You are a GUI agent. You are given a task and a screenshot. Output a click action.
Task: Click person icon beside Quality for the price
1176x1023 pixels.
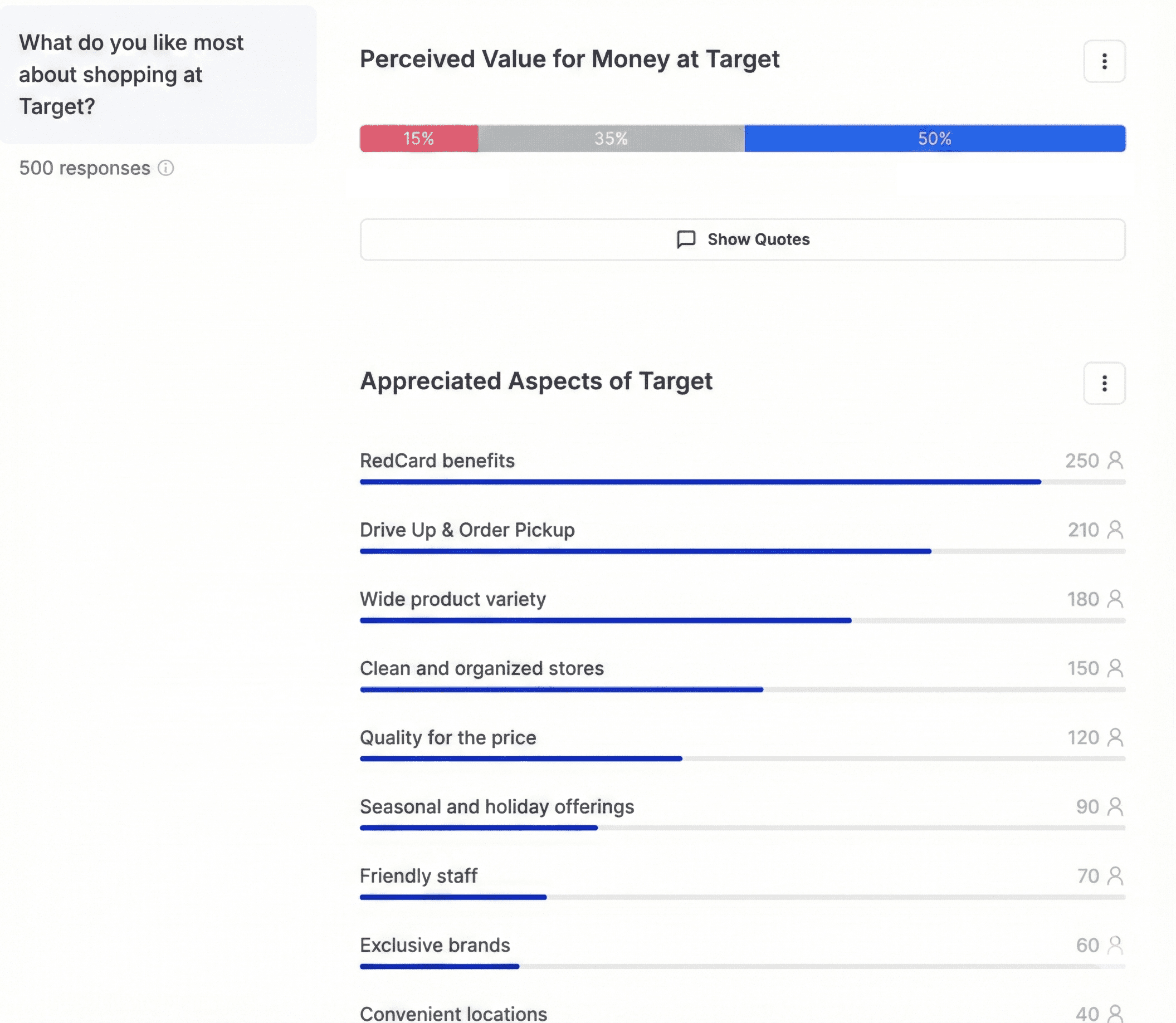pyautogui.click(x=1114, y=737)
